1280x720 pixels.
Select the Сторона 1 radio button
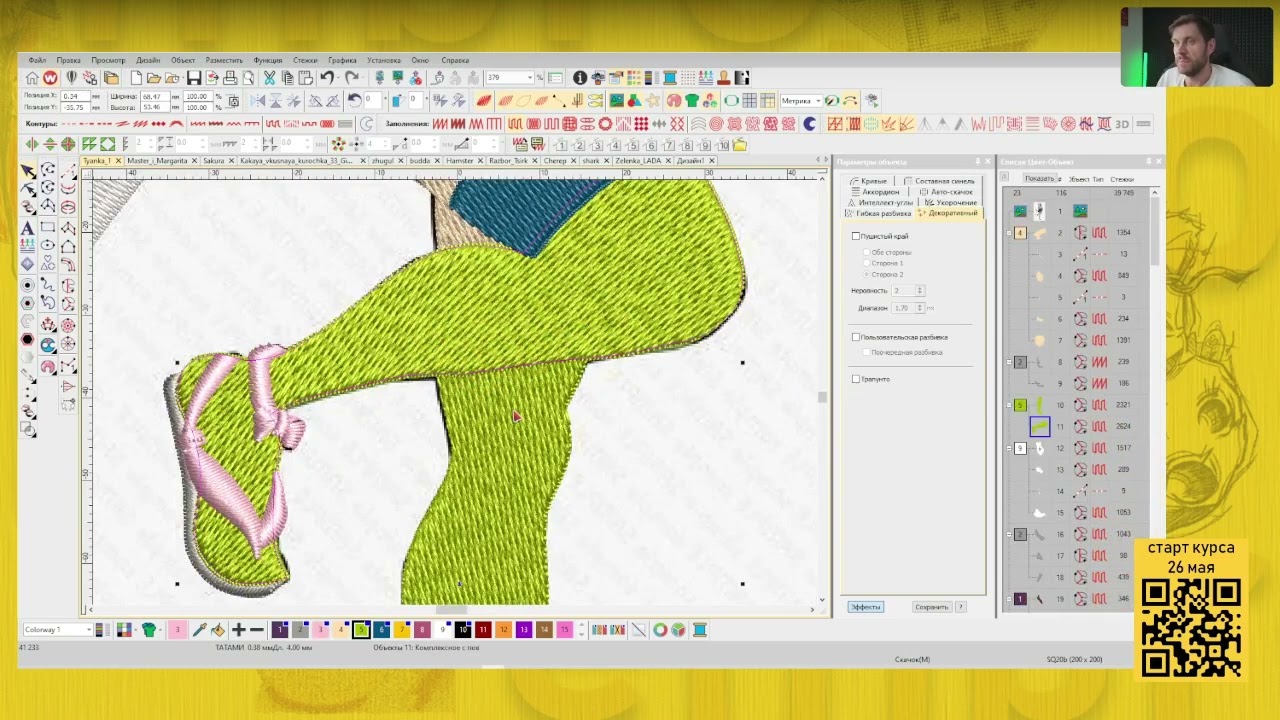[x=867, y=263]
